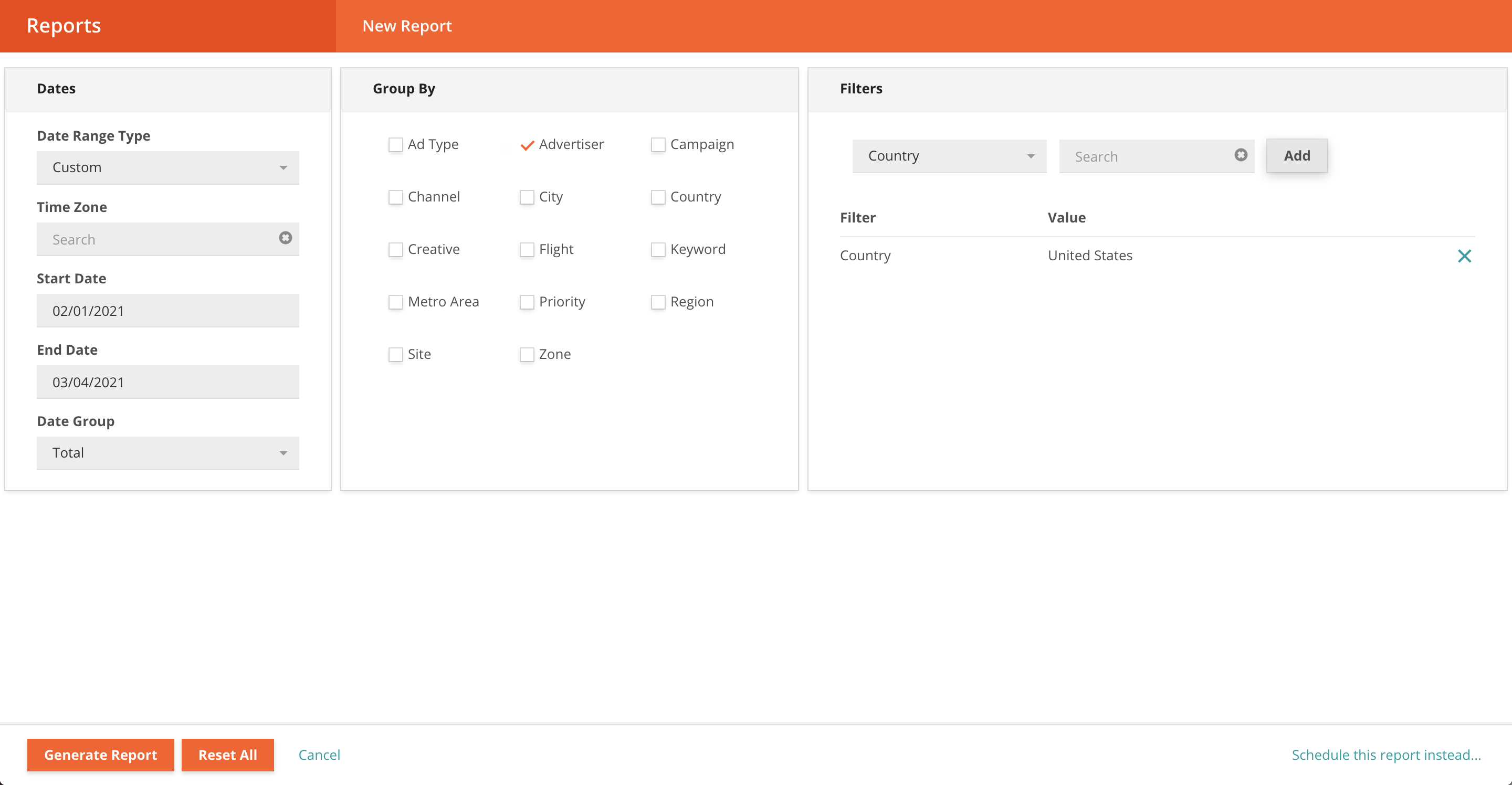
Task: Toggle the Keyword checkbox
Action: 658,250
